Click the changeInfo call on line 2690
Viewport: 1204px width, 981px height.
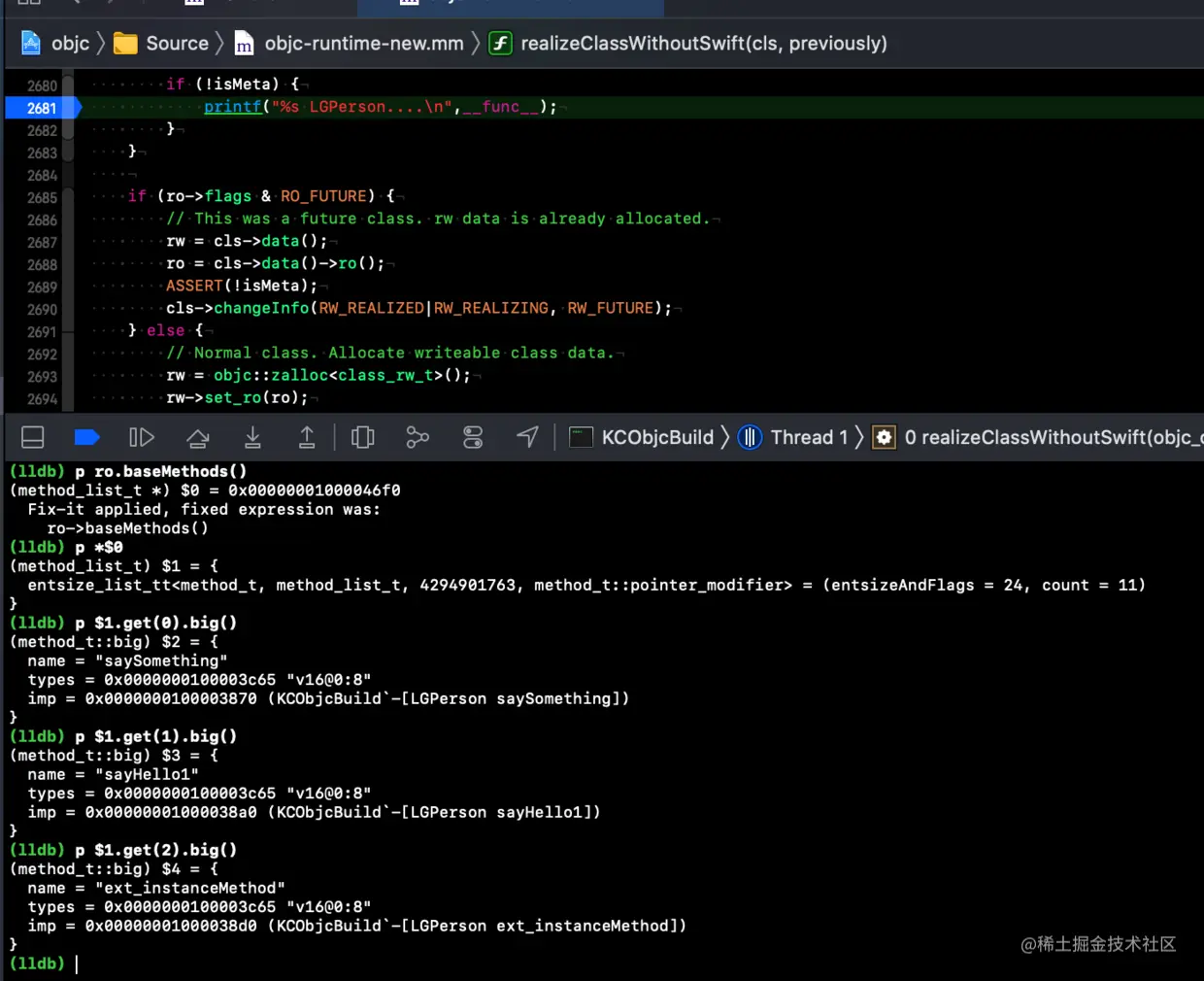tap(261, 308)
